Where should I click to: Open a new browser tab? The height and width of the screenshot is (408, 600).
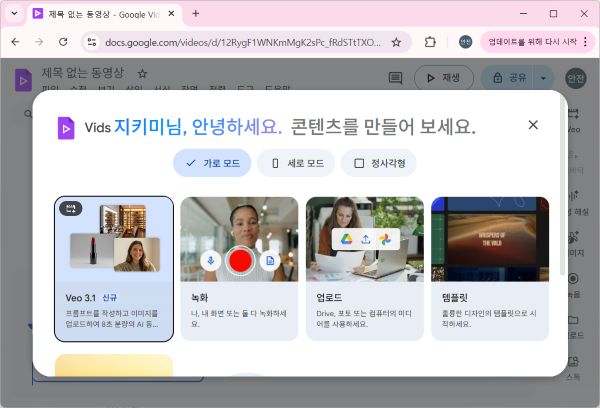(x=196, y=13)
